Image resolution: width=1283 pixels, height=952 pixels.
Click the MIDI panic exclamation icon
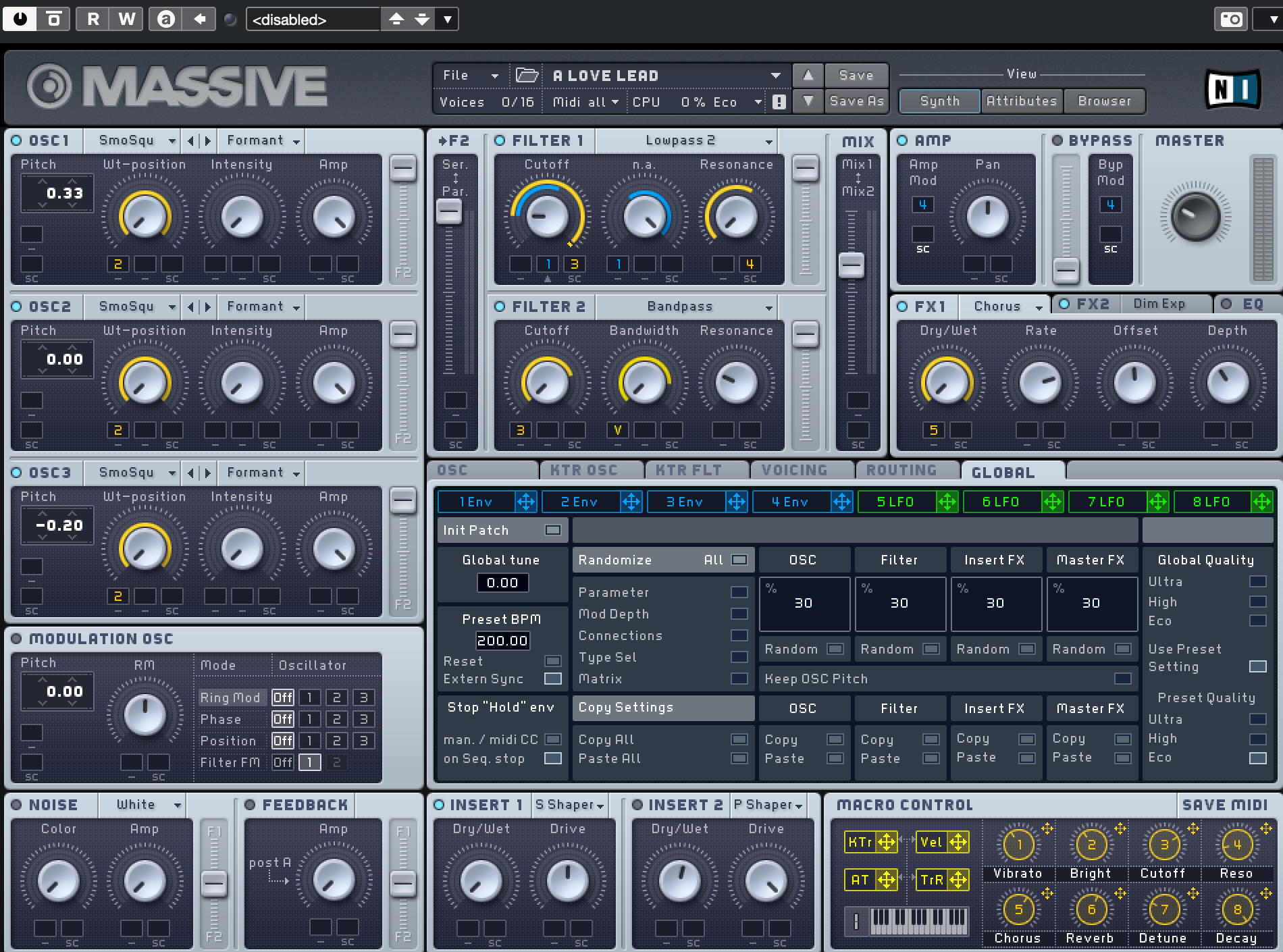pyautogui.click(x=779, y=102)
